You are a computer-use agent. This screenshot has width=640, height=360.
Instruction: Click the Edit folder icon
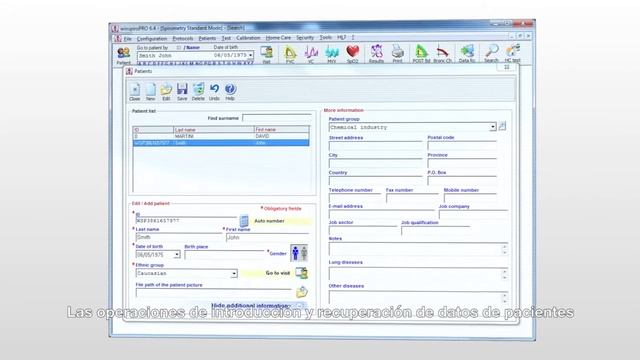click(x=166, y=92)
